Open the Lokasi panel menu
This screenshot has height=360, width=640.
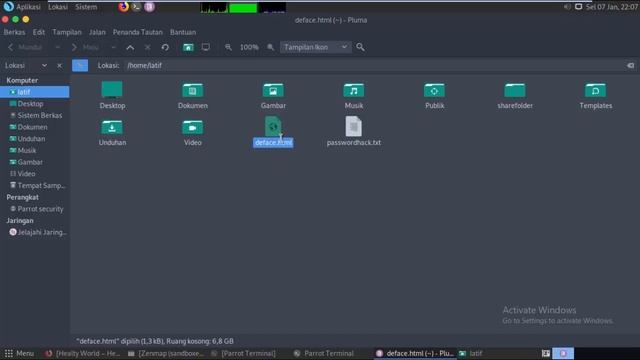point(58,7)
